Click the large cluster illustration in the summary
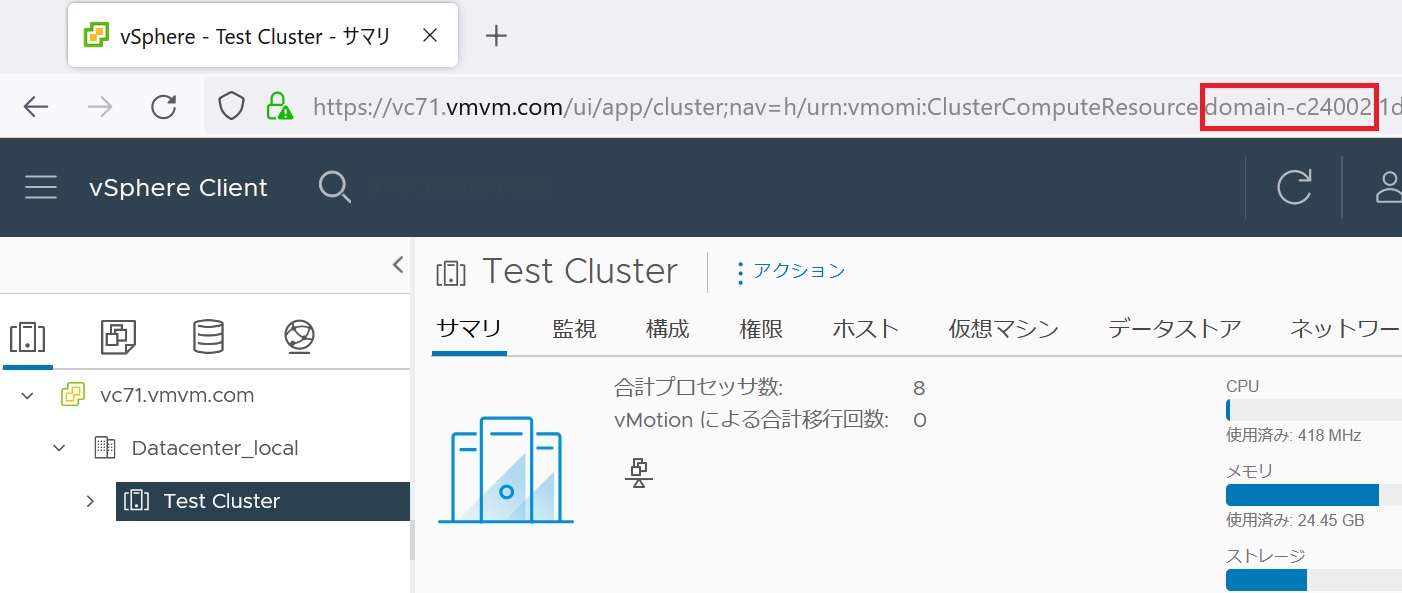The height and width of the screenshot is (593, 1402). click(506, 470)
